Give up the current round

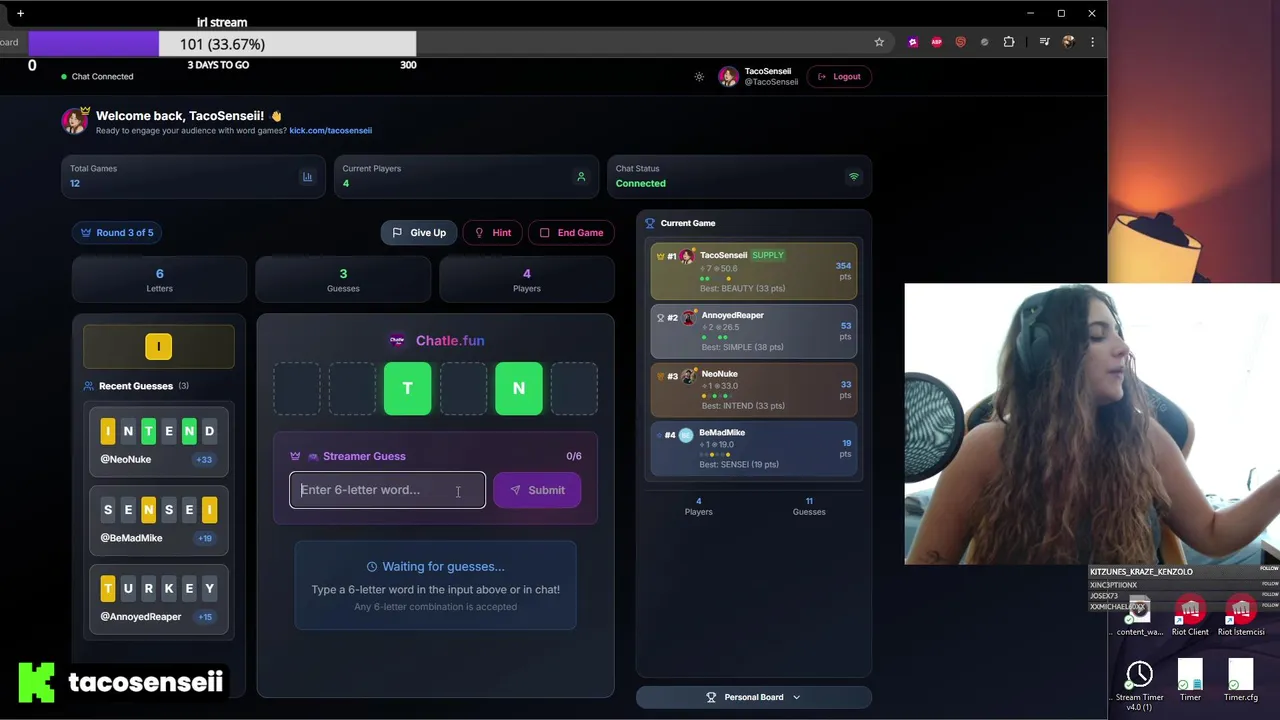(418, 232)
